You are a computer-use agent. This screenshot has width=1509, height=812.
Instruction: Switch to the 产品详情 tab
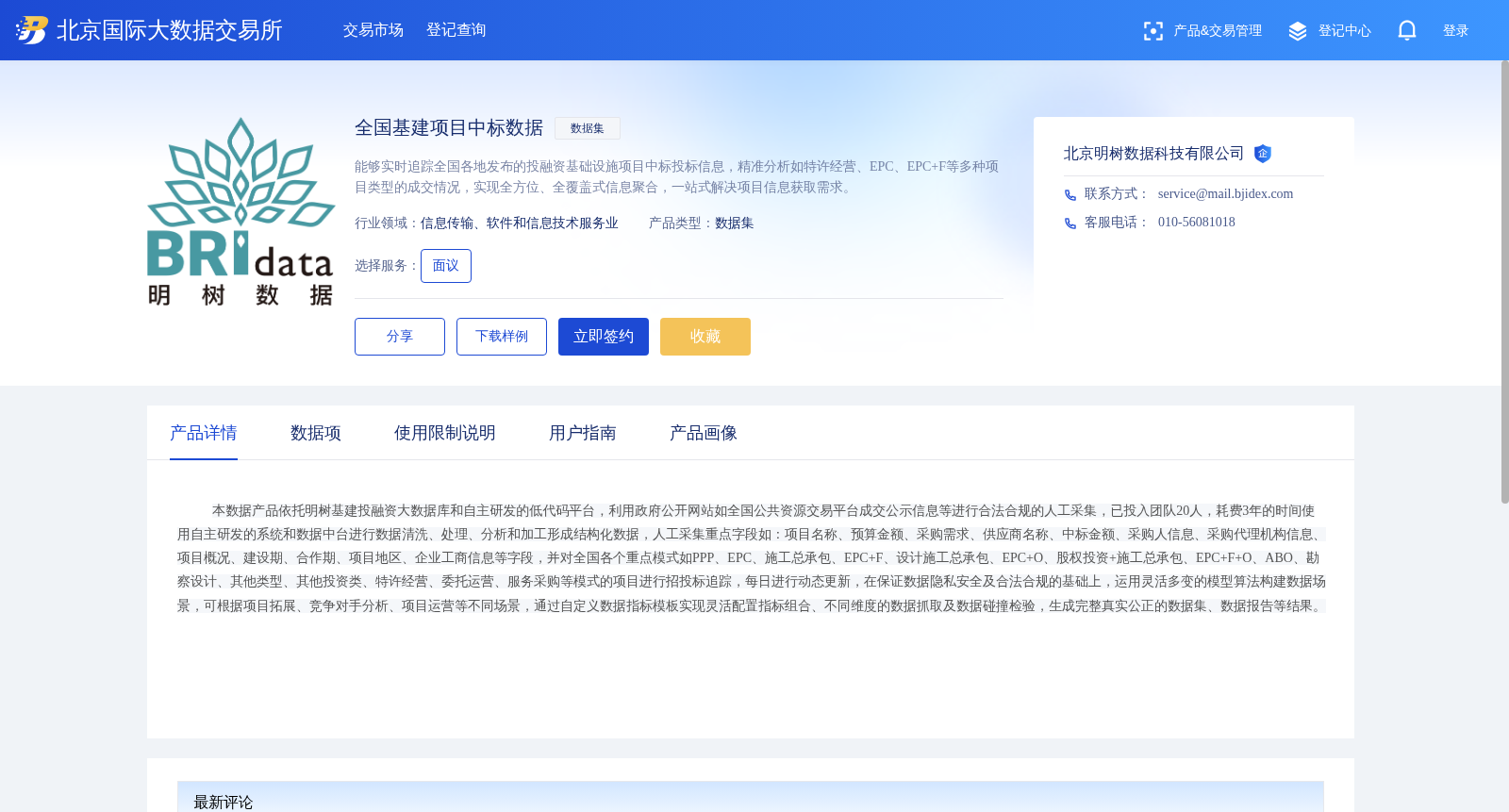pos(204,433)
